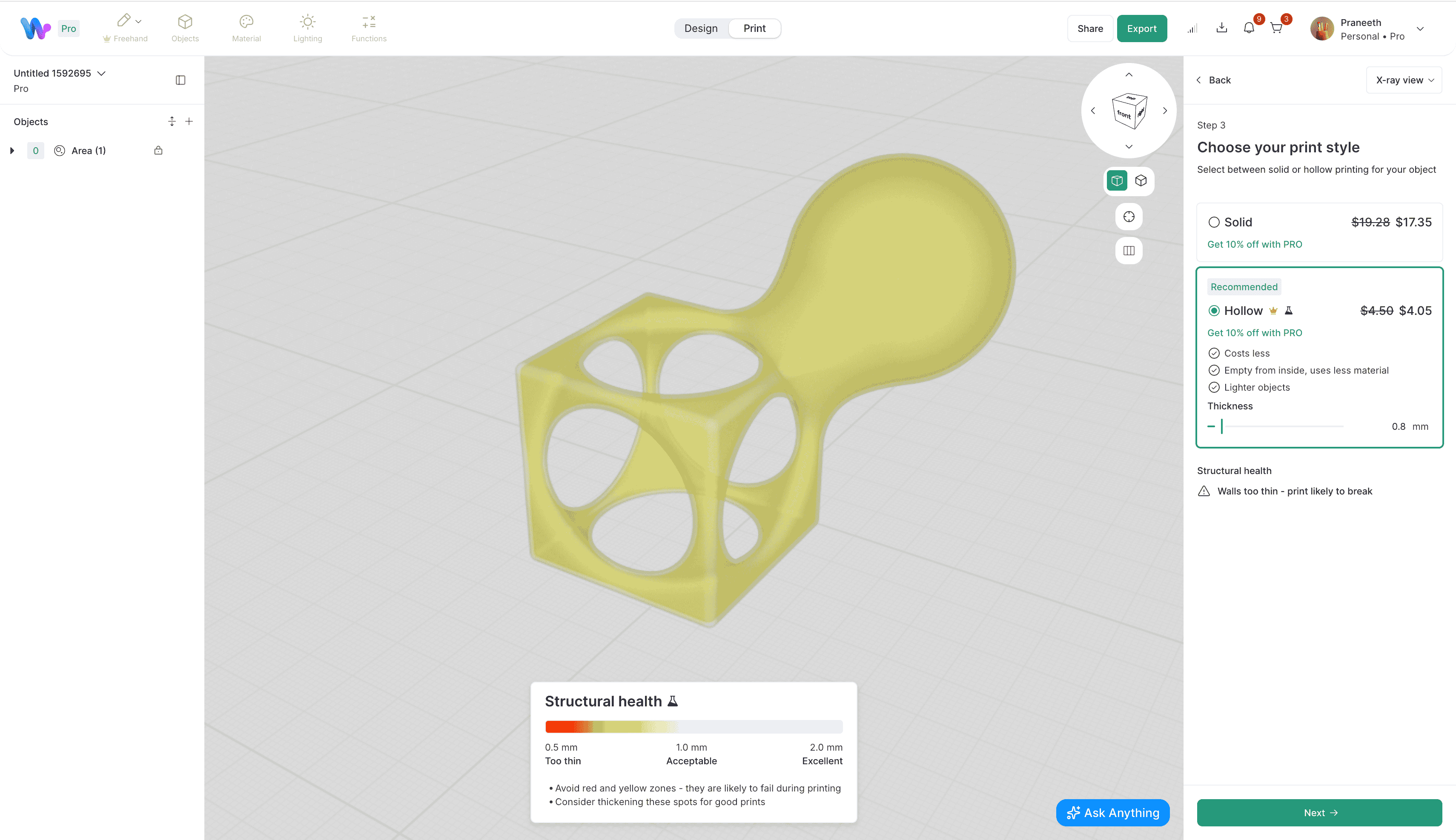This screenshot has height=840, width=1456.
Task: Click the crosshair recenter view icon
Action: pos(1129,216)
